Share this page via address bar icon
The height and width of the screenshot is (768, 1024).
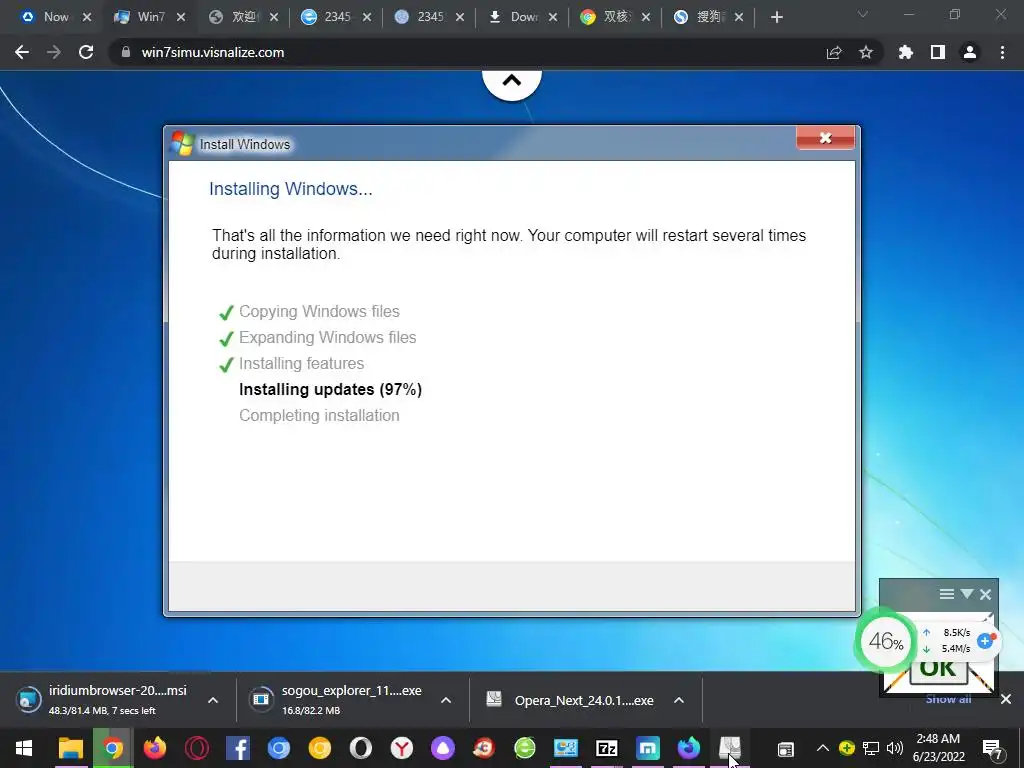(834, 53)
